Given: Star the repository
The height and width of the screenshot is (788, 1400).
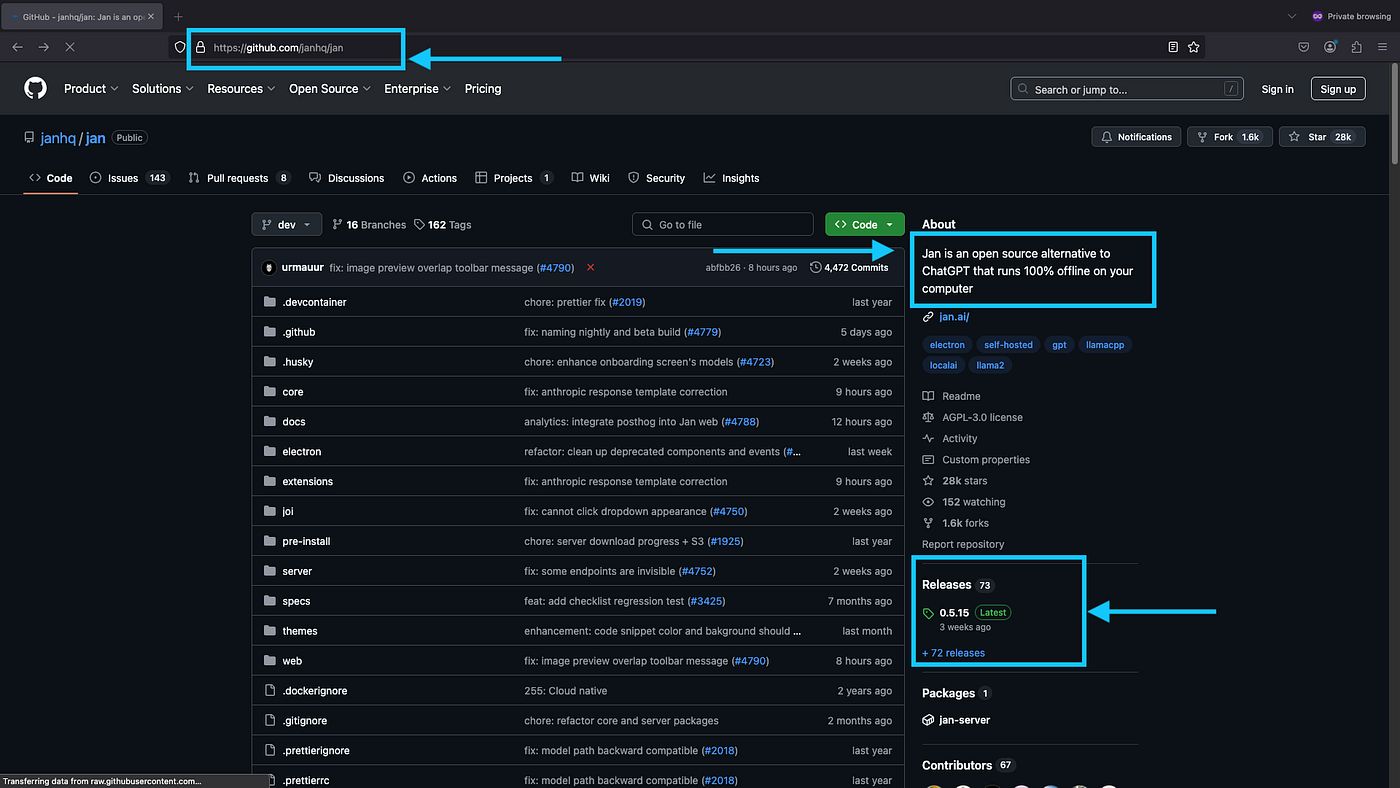Looking at the screenshot, I should (1322, 137).
